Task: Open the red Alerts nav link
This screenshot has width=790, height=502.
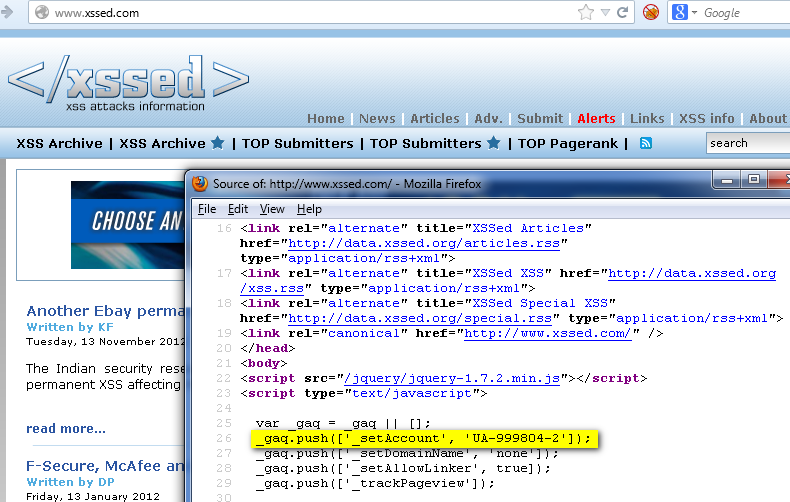Action: 596,118
